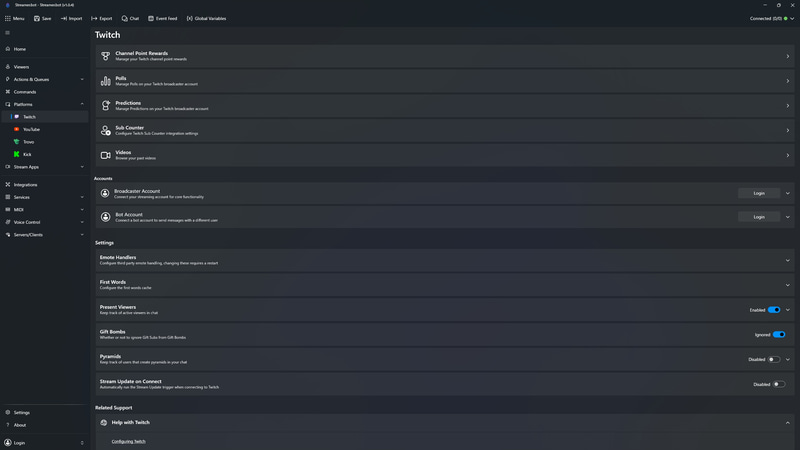Image resolution: width=800 pixels, height=450 pixels.
Task: Expand the Present Viewers chevron
Action: (x=788, y=310)
